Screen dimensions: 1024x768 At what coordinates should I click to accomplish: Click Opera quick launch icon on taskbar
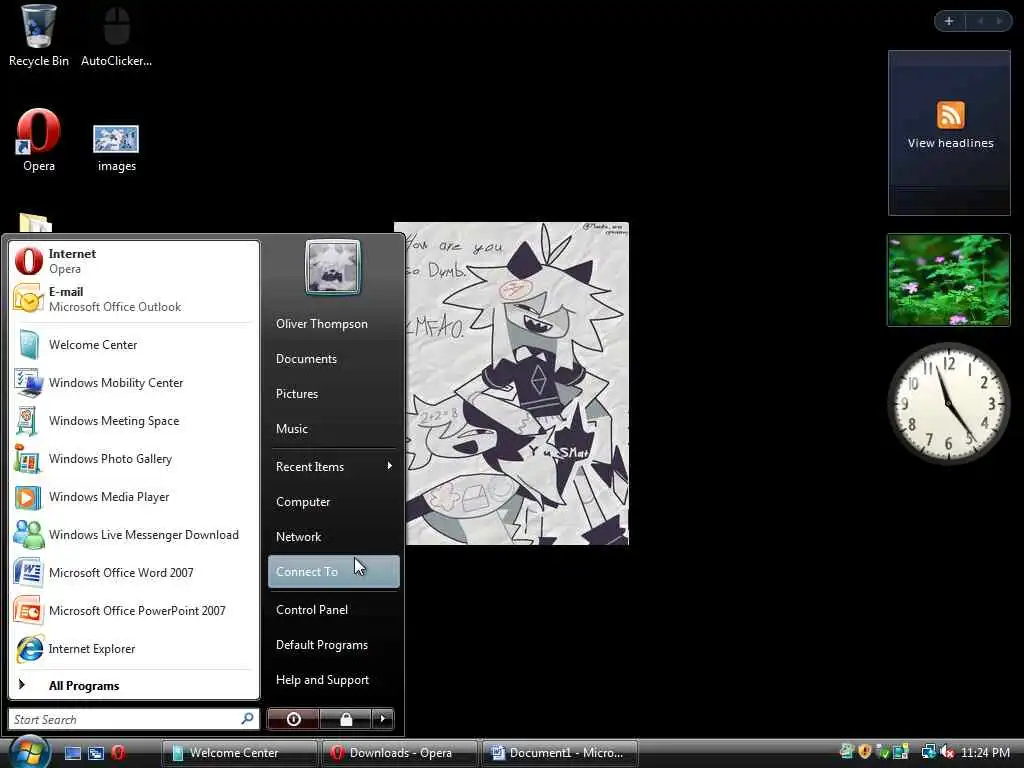pyautogui.click(x=118, y=753)
